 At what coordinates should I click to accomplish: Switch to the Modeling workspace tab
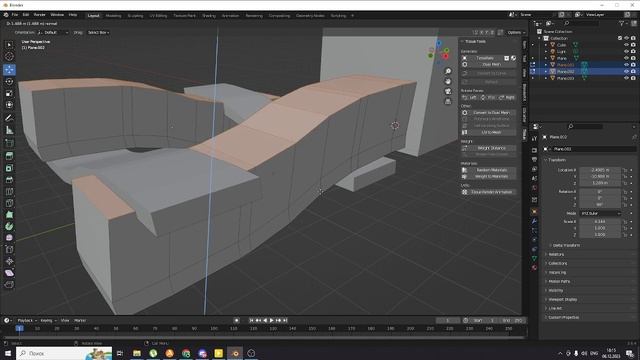pos(113,16)
